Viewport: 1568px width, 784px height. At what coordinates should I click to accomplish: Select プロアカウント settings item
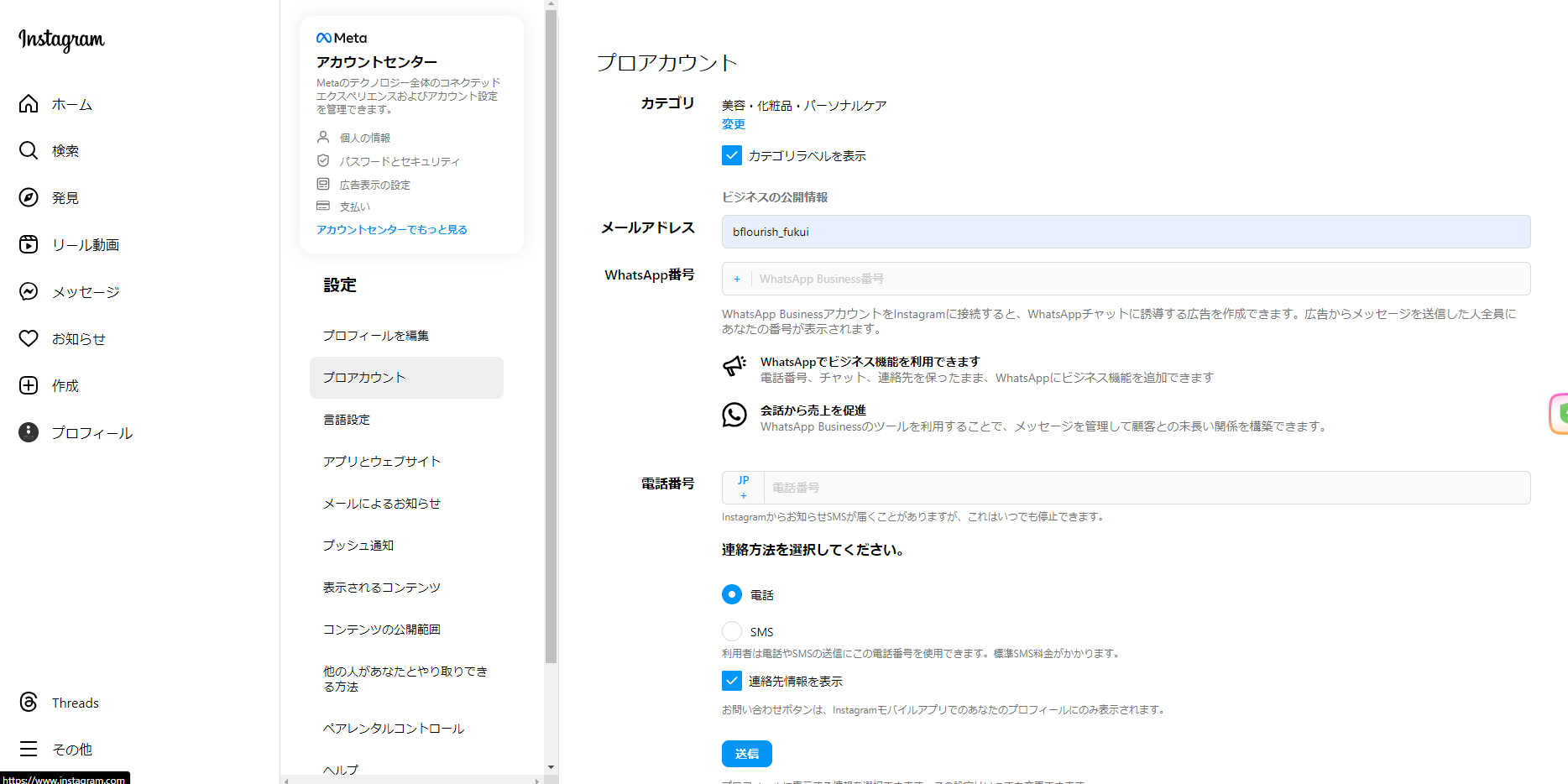(x=406, y=378)
